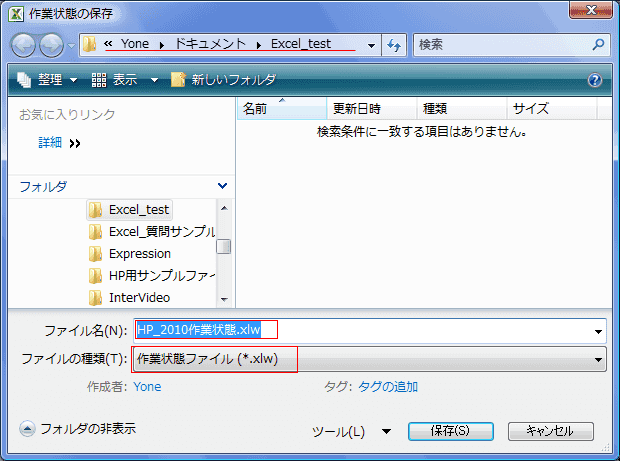The height and width of the screenshot is (461, 620).
Task: Click the キャンセル button
Action: click(x=550, y=431)
